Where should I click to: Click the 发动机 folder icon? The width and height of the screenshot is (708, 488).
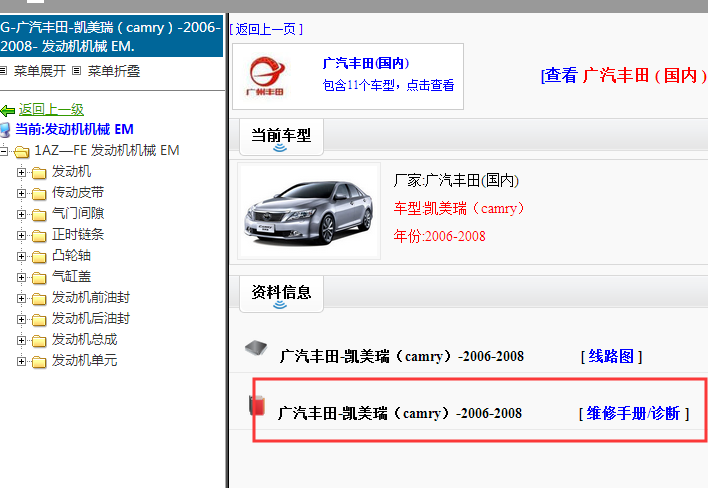pos(39,173)
